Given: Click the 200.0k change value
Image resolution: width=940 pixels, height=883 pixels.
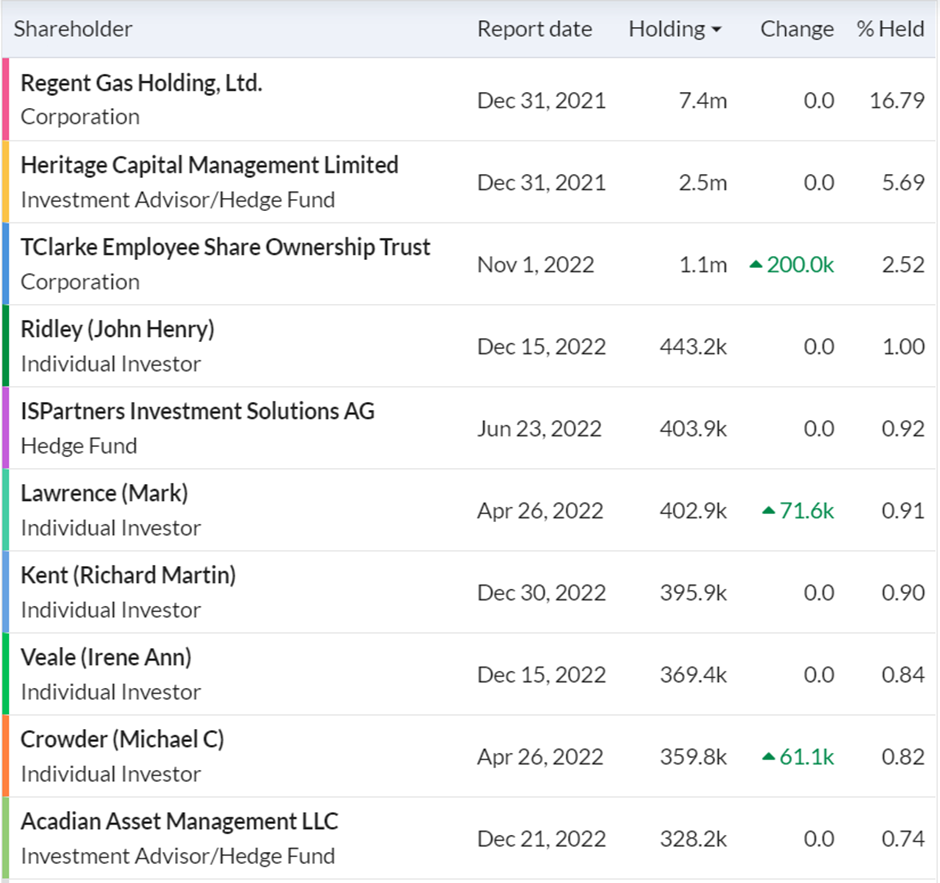Looking at the screenshot, I should pyautogui.click(x=800, y=264).
